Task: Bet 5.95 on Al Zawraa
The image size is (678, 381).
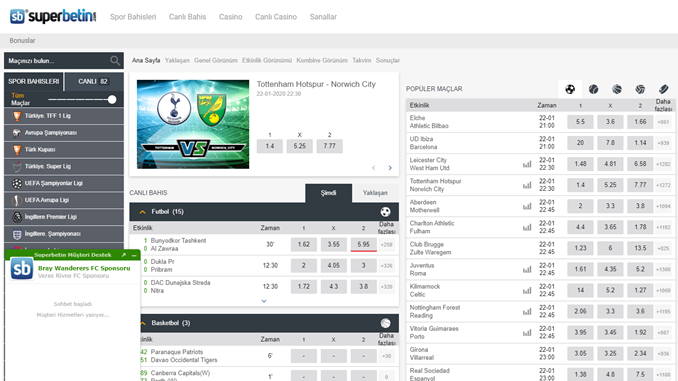Action: (x=363, y=244)
